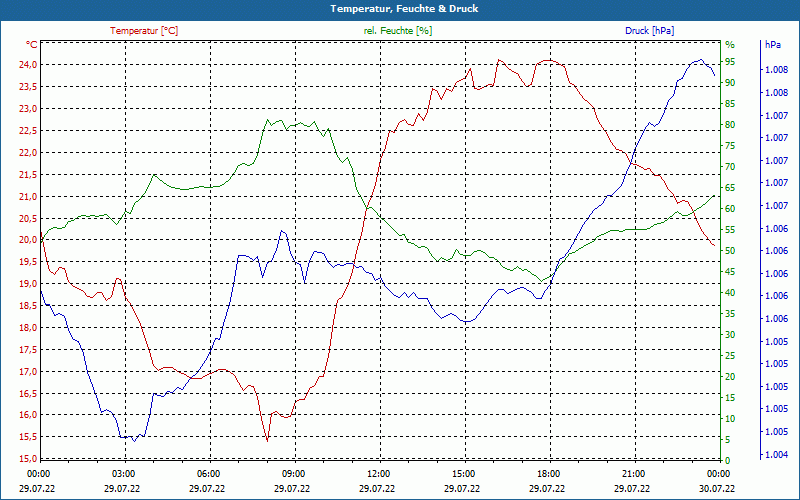Click the green 90 humidity axis value
Viewport: 800px width, 500px height.
point(730,83)
